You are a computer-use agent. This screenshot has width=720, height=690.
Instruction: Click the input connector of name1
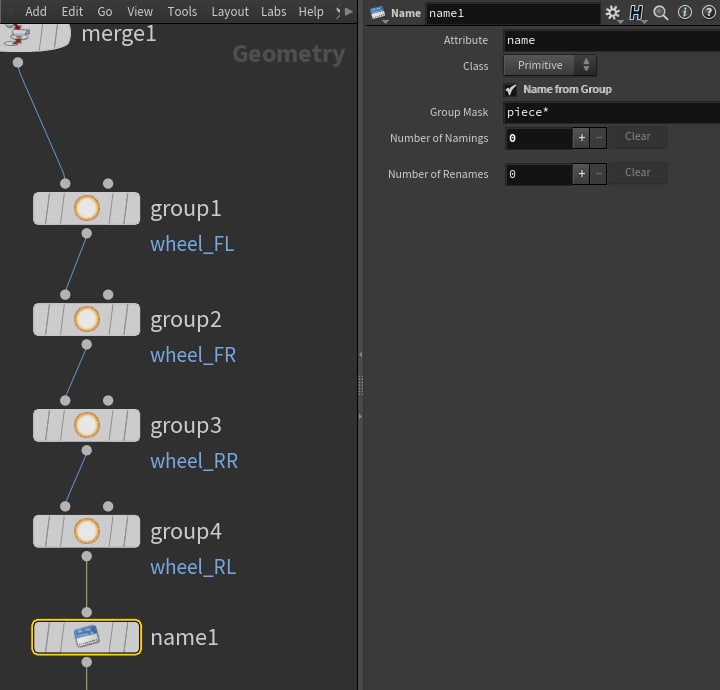86,612
